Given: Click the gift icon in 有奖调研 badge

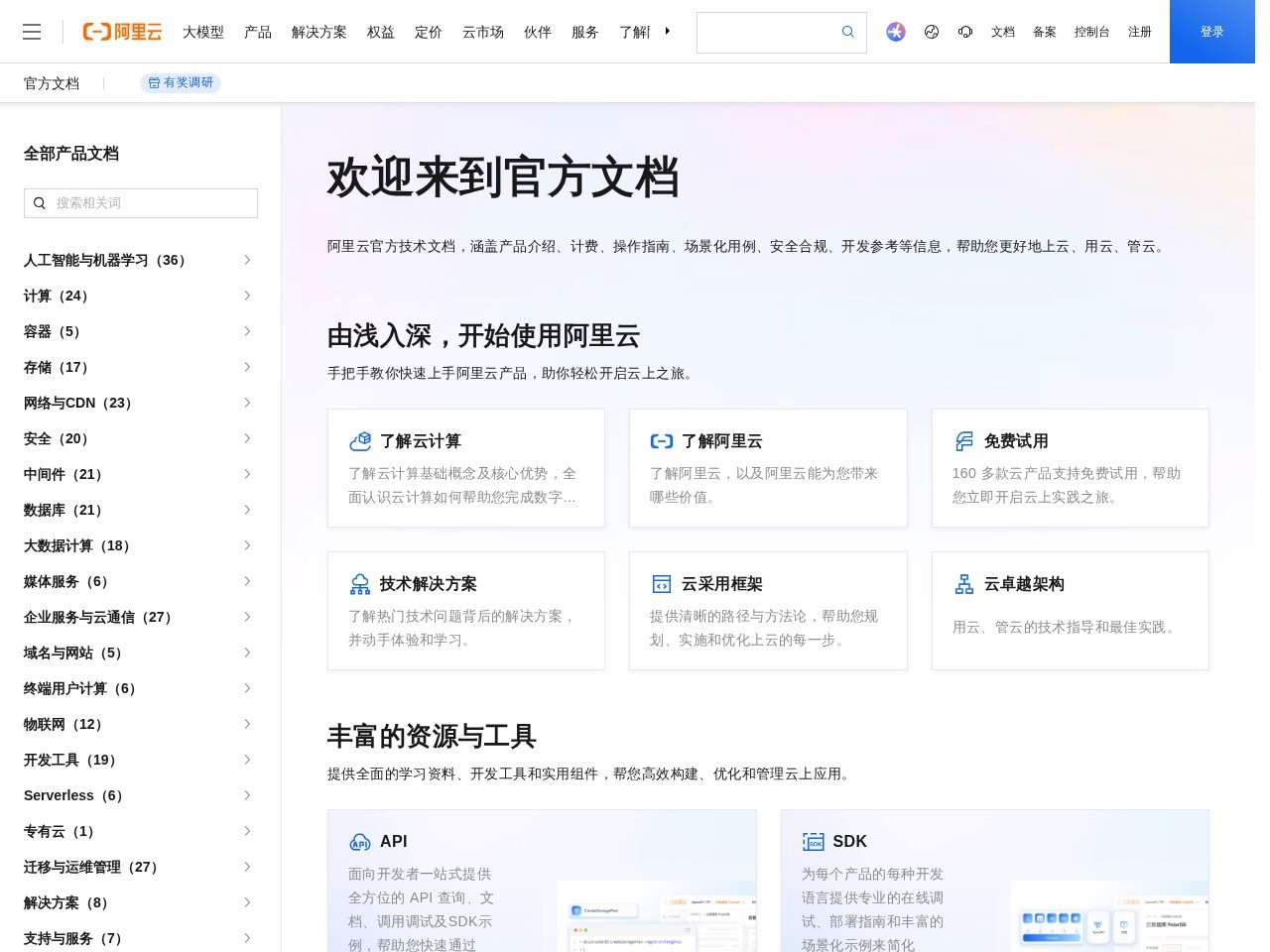Looking at the screenshot, I should click(x=156, y=83).
